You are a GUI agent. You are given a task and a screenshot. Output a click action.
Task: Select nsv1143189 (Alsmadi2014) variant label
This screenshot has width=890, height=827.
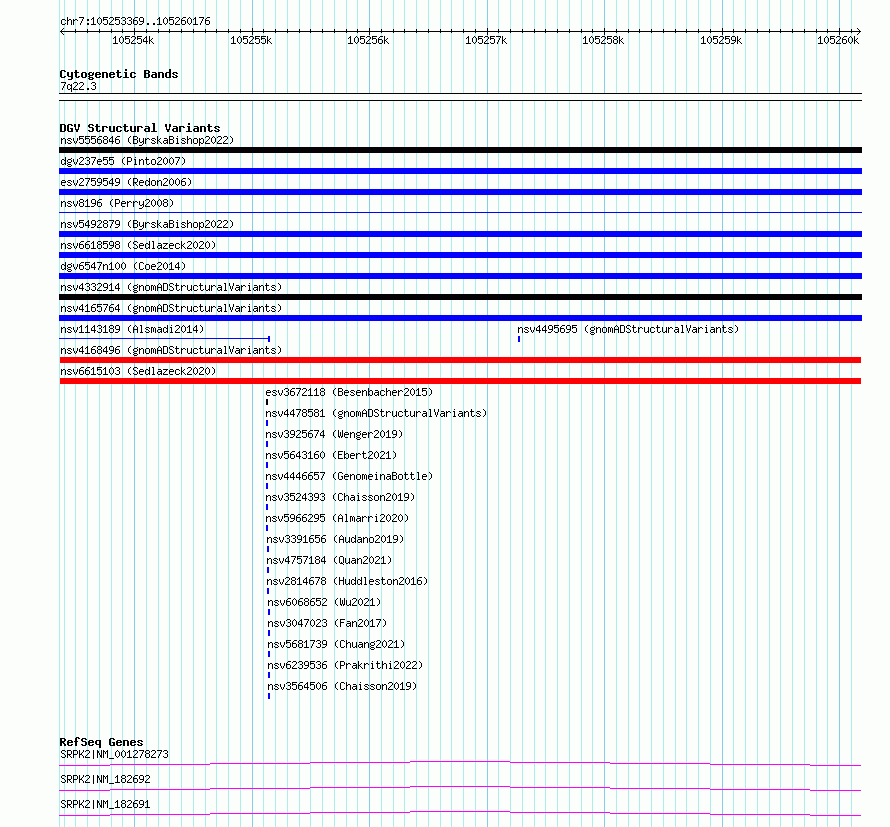pos(132,329)
